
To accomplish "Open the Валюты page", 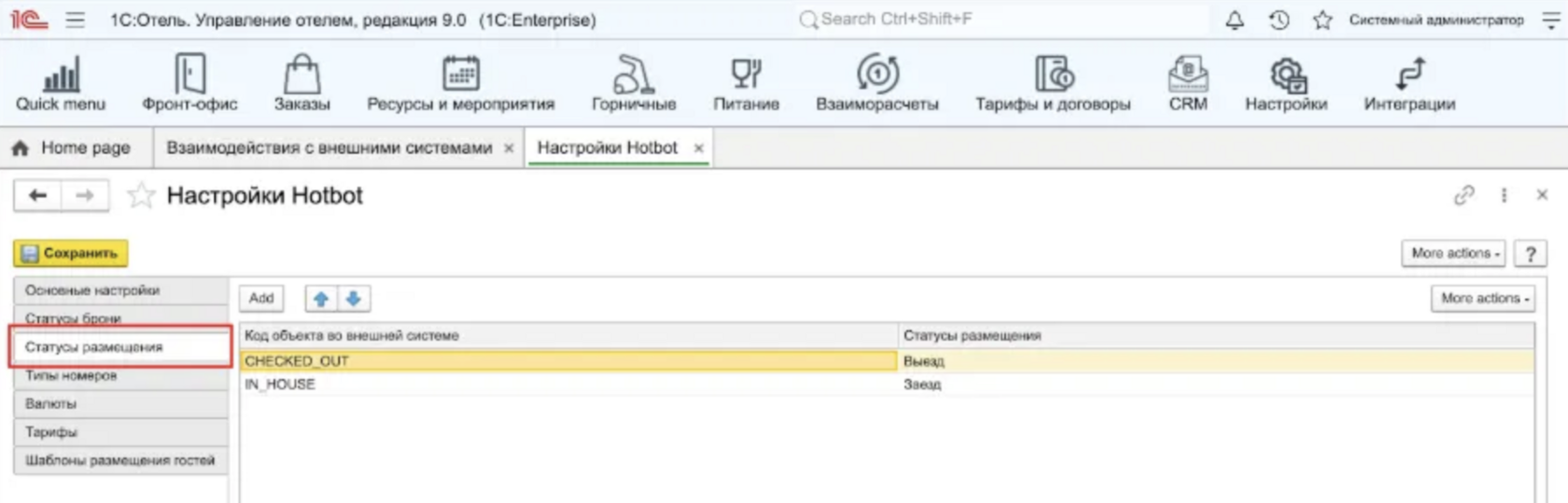I will point(121,404).
